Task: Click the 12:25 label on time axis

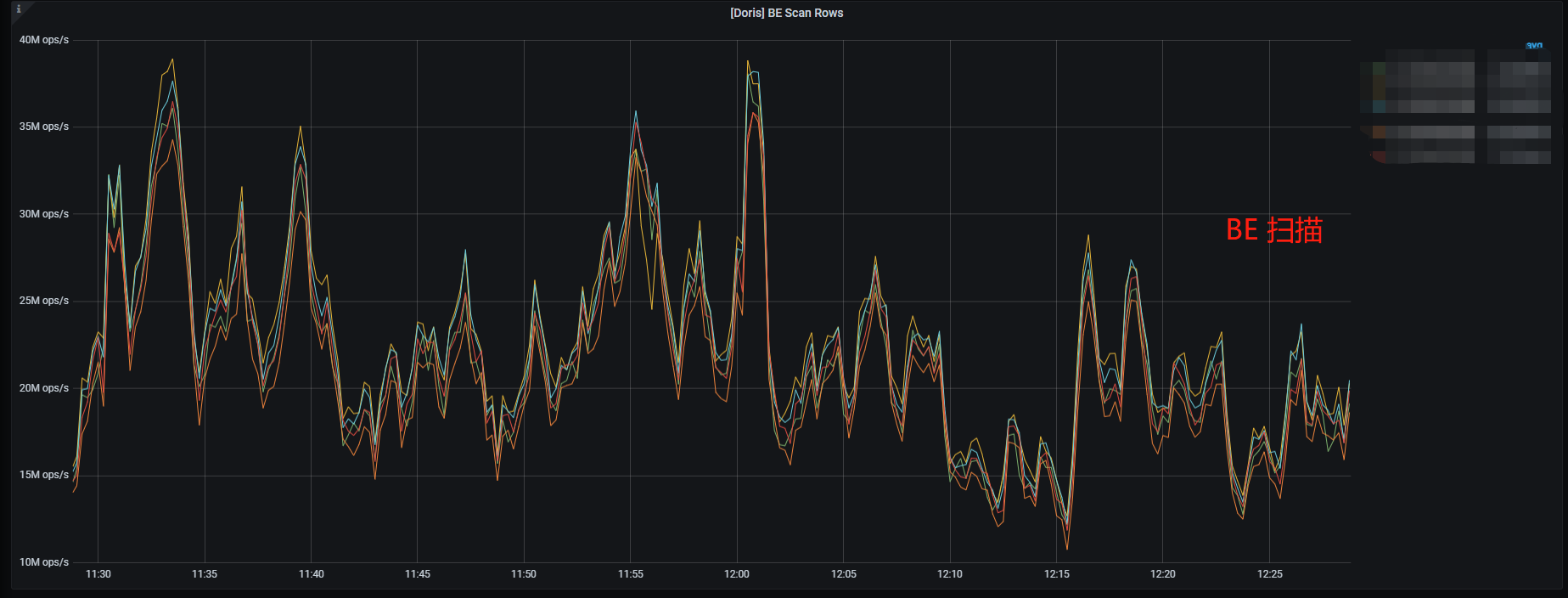Action: pos(1269,574)
